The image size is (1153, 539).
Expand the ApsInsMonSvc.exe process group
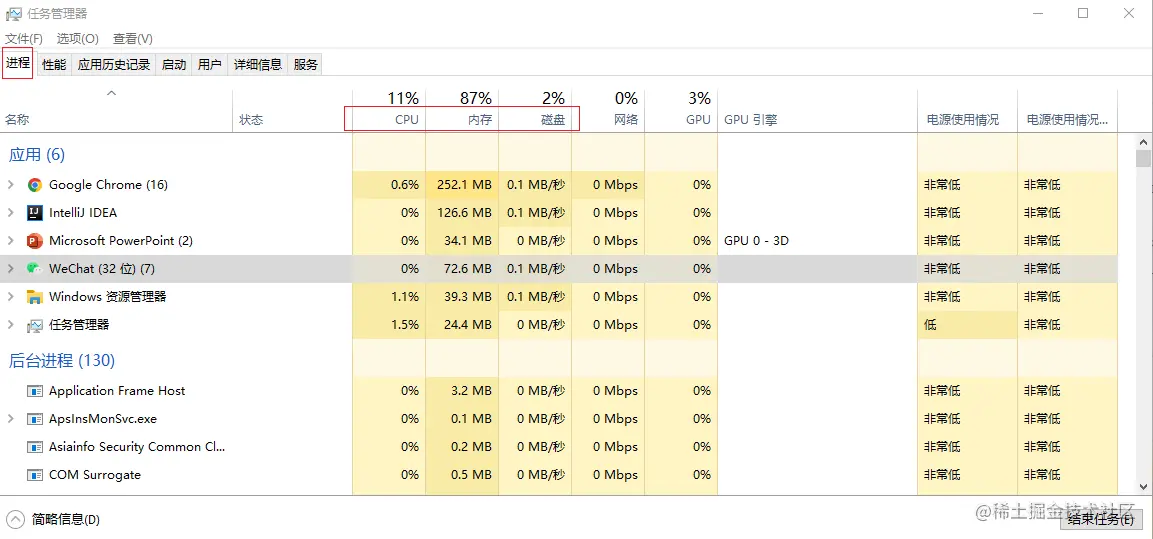pos(10,418)
